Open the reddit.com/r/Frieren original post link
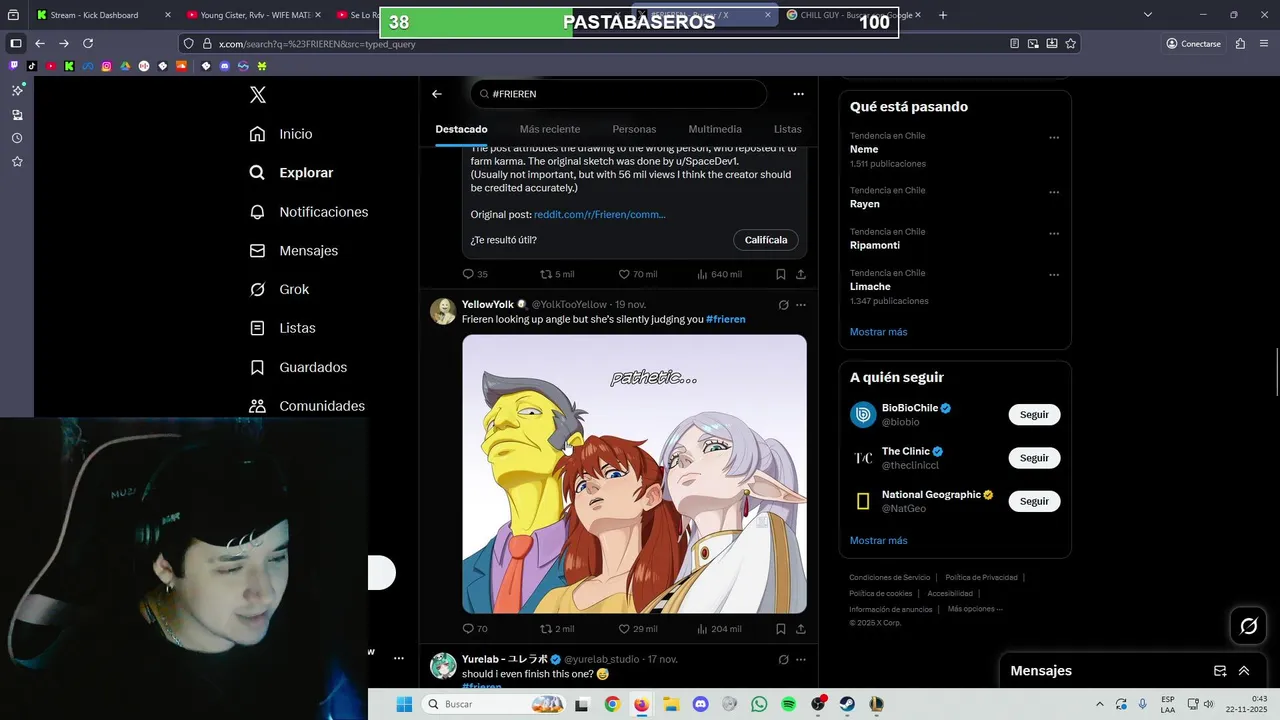This screenshot has height=720, width=1280. 599,215
